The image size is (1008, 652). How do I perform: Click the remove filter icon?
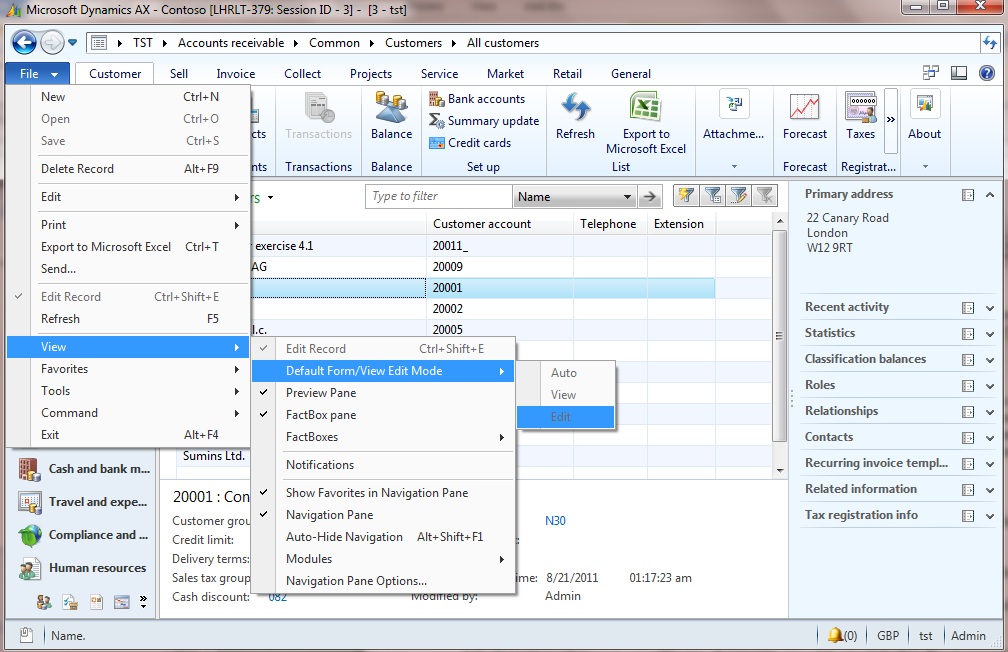tap(765, 195)
